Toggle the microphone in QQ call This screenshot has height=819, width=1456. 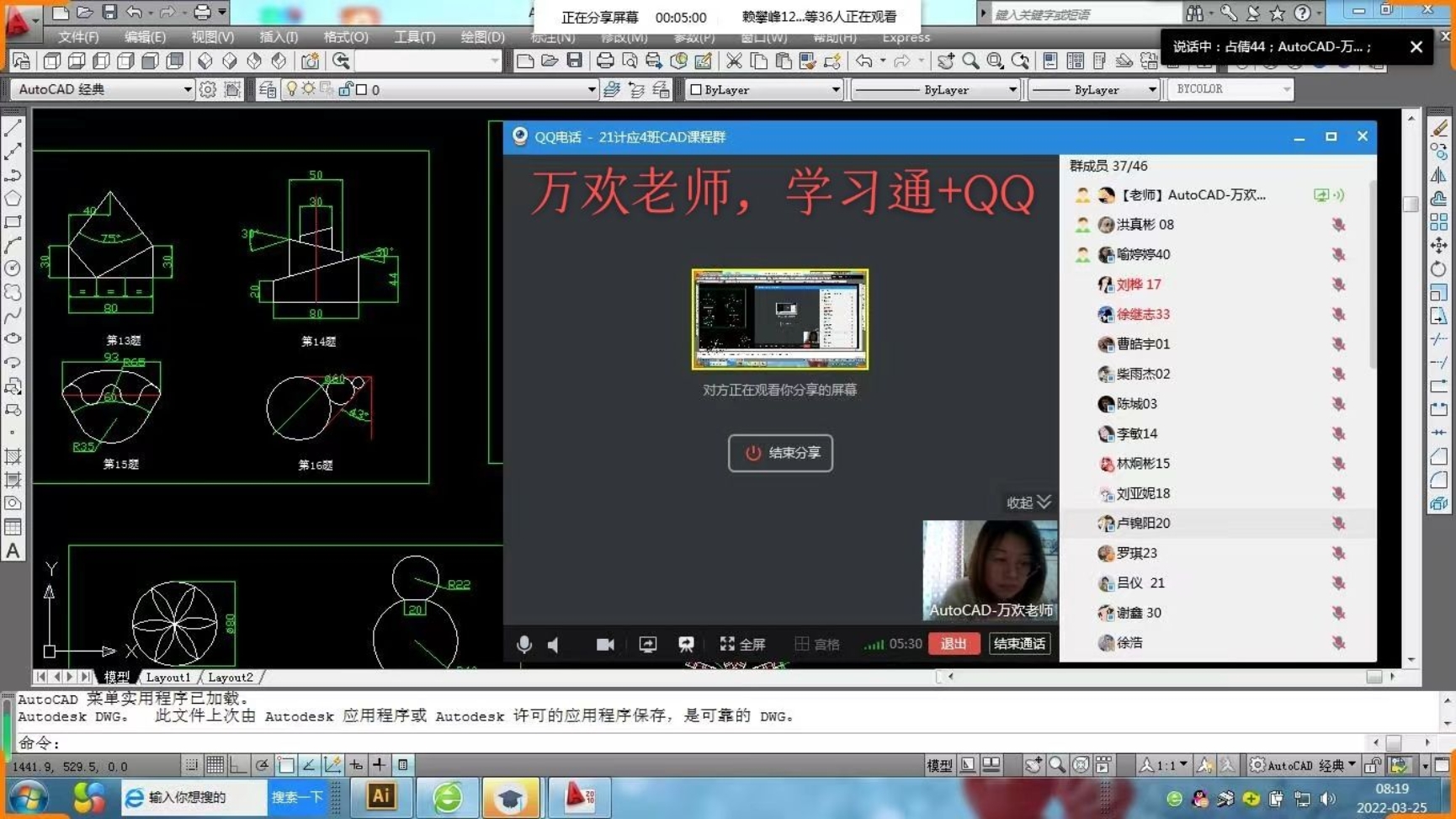point(523,644)
